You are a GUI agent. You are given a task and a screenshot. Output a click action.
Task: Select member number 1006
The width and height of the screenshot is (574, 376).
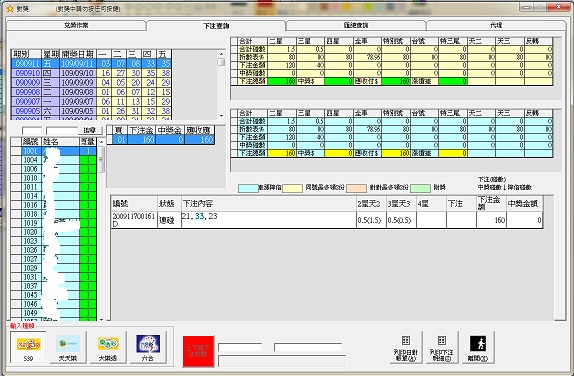pos(30,169)
